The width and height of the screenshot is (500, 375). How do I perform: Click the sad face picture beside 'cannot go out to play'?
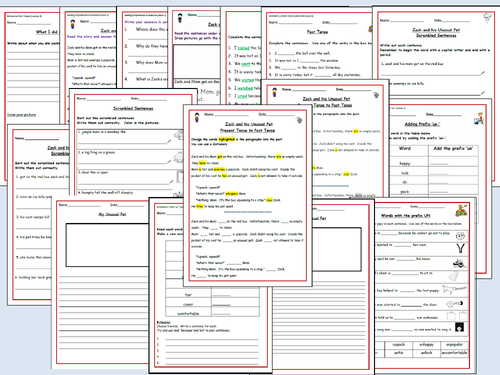pos(460,236)
